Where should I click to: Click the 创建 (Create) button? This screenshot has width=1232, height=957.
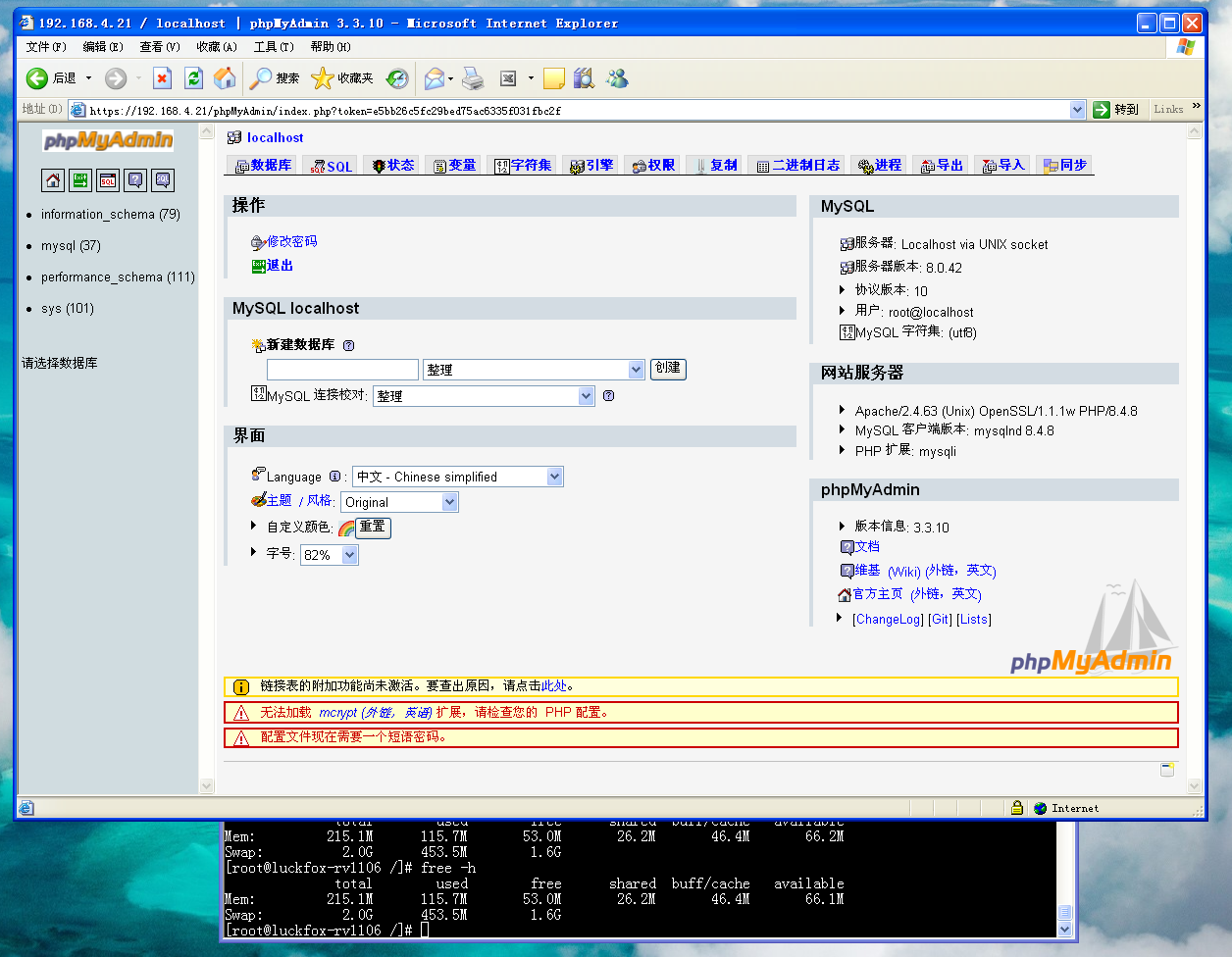pos(668,369)
